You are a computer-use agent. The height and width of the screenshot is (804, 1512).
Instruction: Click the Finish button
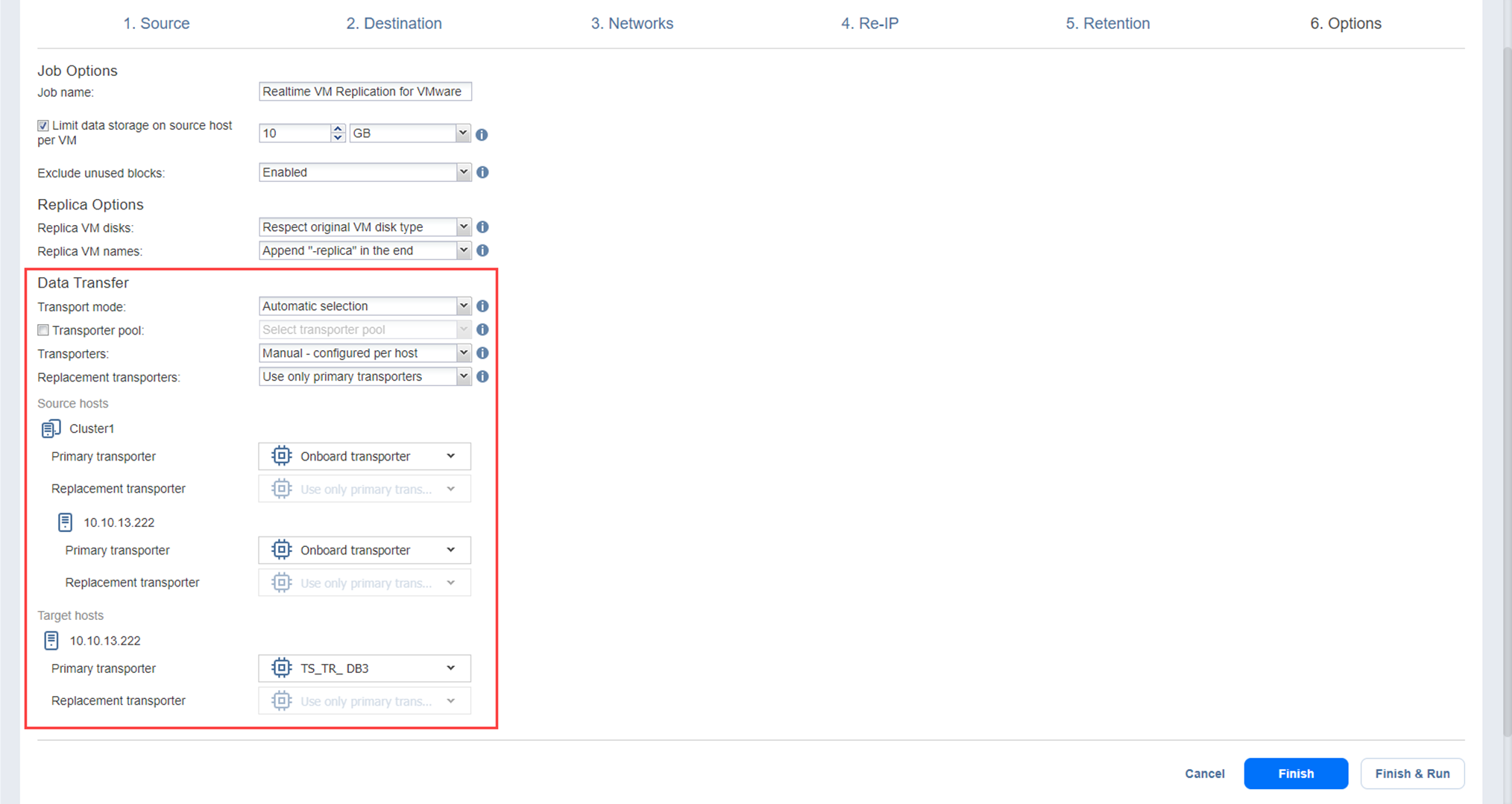click(x=1296, y=773)
